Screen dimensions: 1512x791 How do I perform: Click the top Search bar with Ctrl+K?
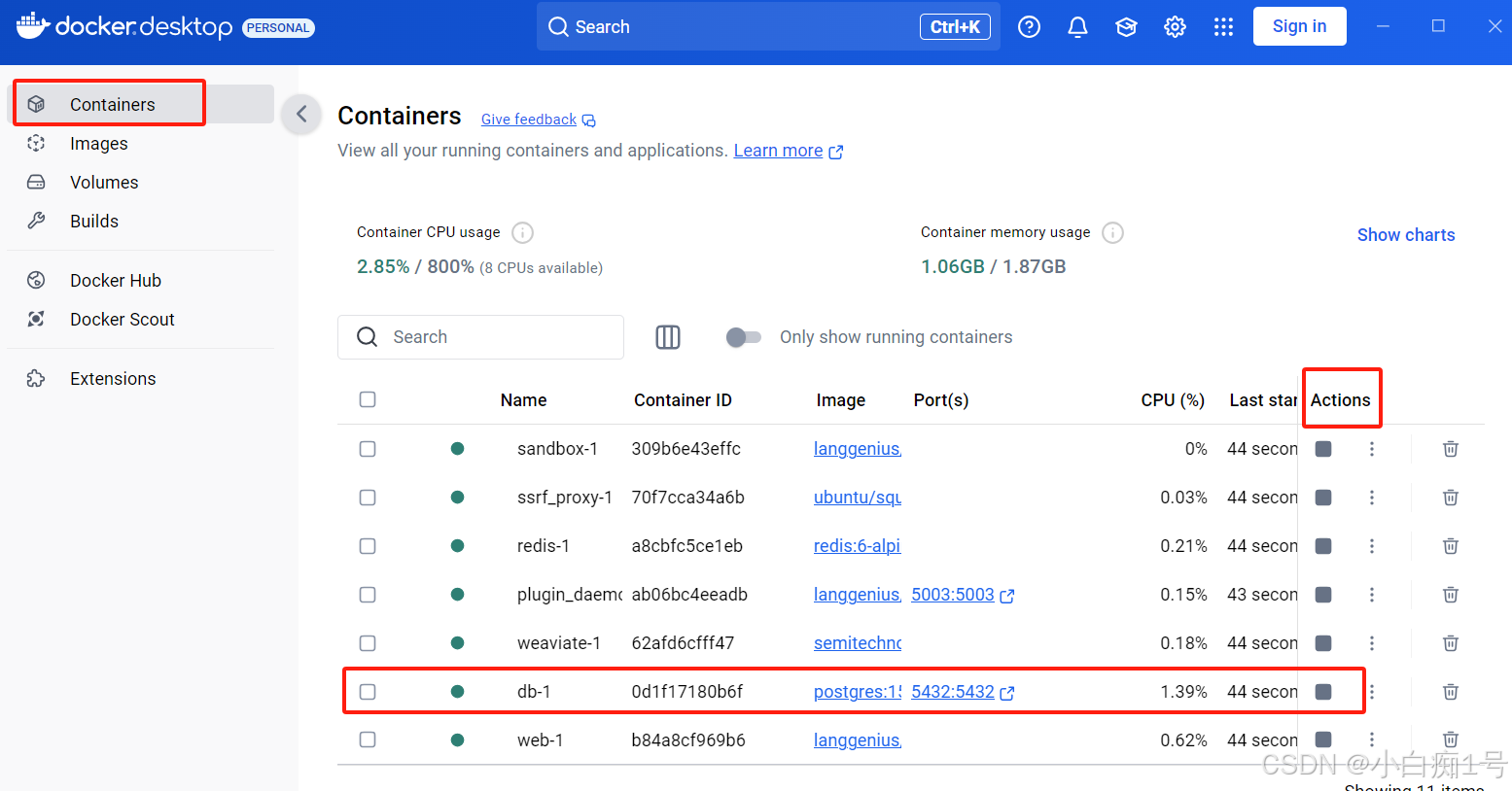tap(768, 26)
